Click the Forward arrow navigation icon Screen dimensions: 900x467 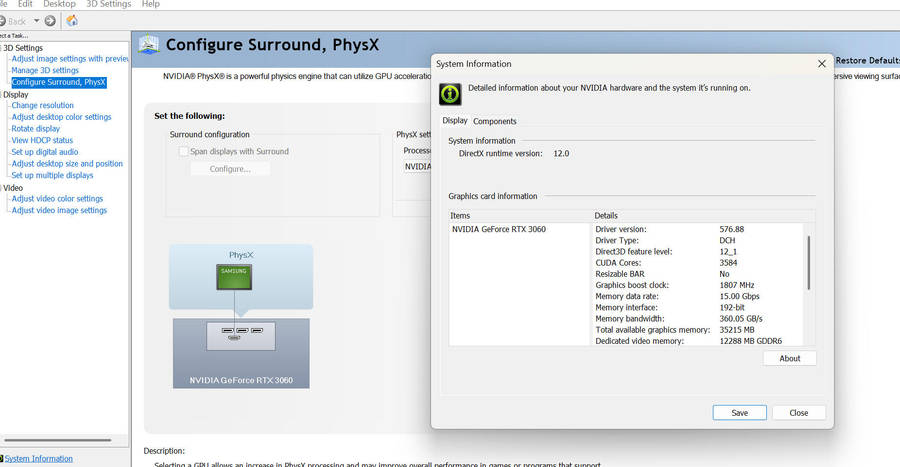(x=50, y=21)
